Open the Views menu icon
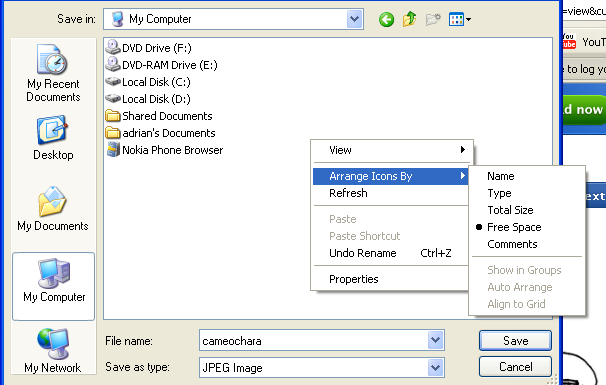Viewport: 606px width, 385px height. click(460, 19)
